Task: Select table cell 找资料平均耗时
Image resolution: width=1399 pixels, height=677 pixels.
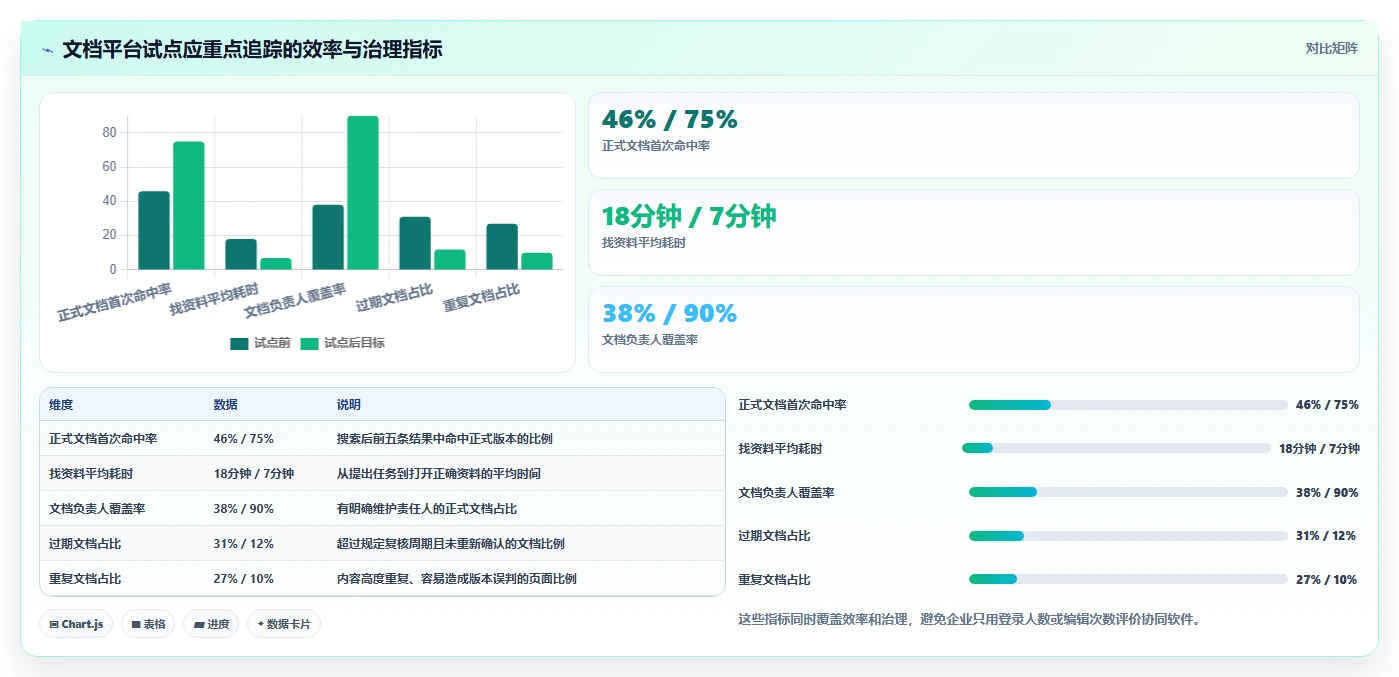Action: (x=91, y=474)
